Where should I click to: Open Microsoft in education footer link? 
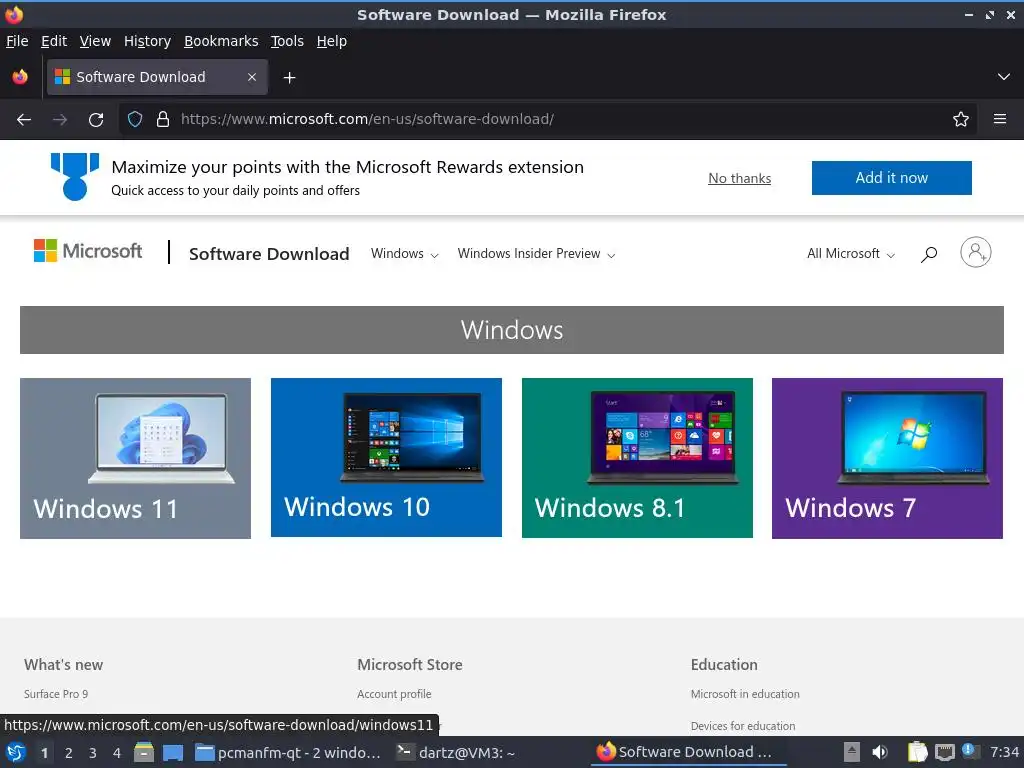[744, 694]
